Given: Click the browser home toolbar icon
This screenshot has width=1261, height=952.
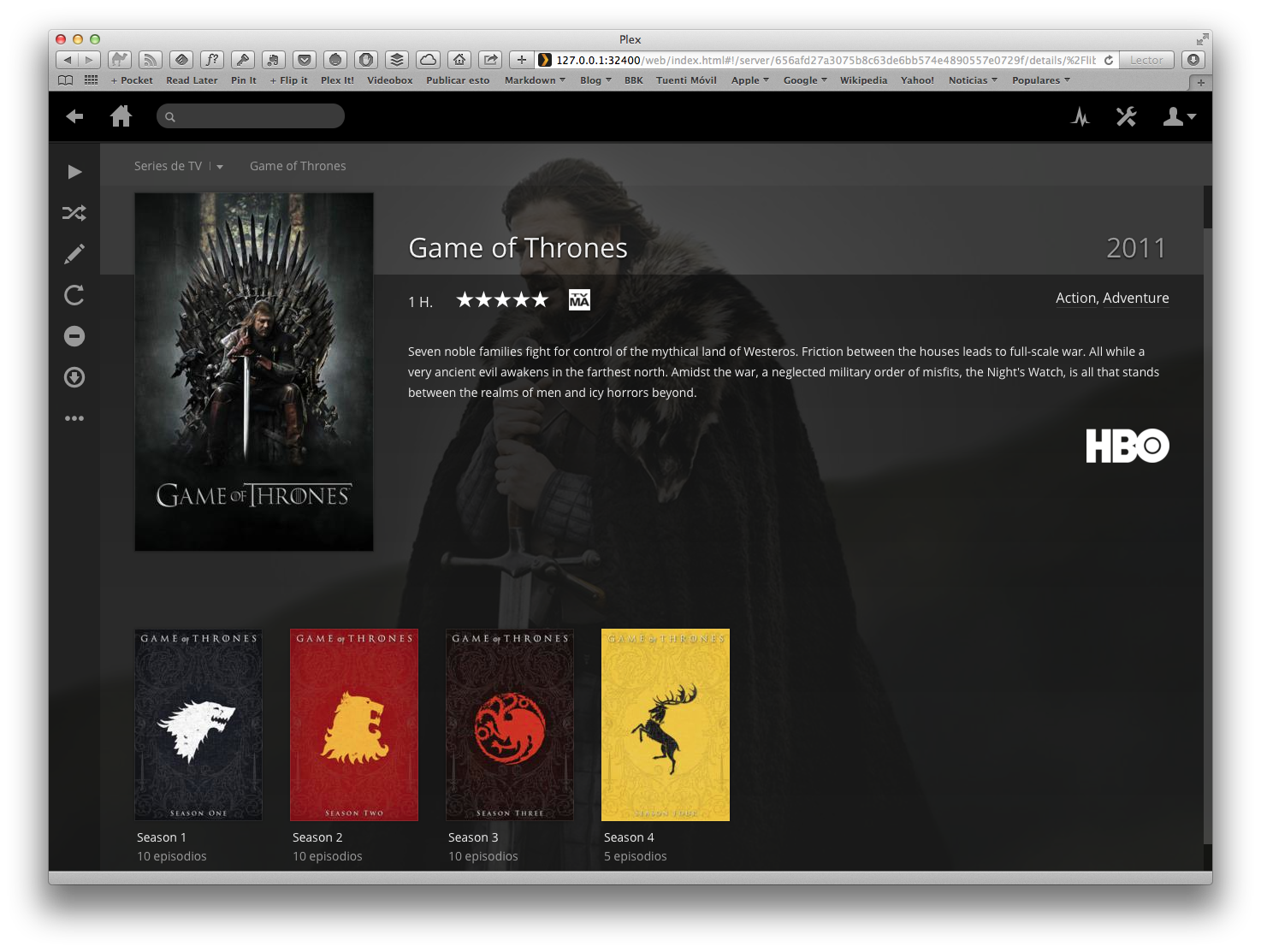Looking at the screenshot, I should click(x=459, y=60).
